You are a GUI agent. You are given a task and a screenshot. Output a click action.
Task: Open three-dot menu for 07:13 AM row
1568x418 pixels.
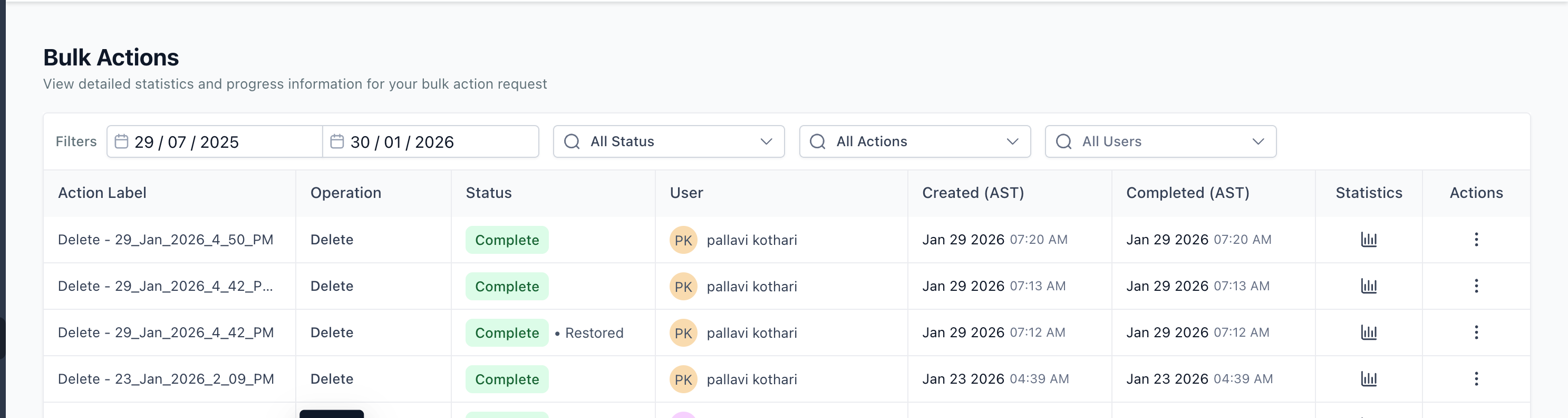(1476, 286)
